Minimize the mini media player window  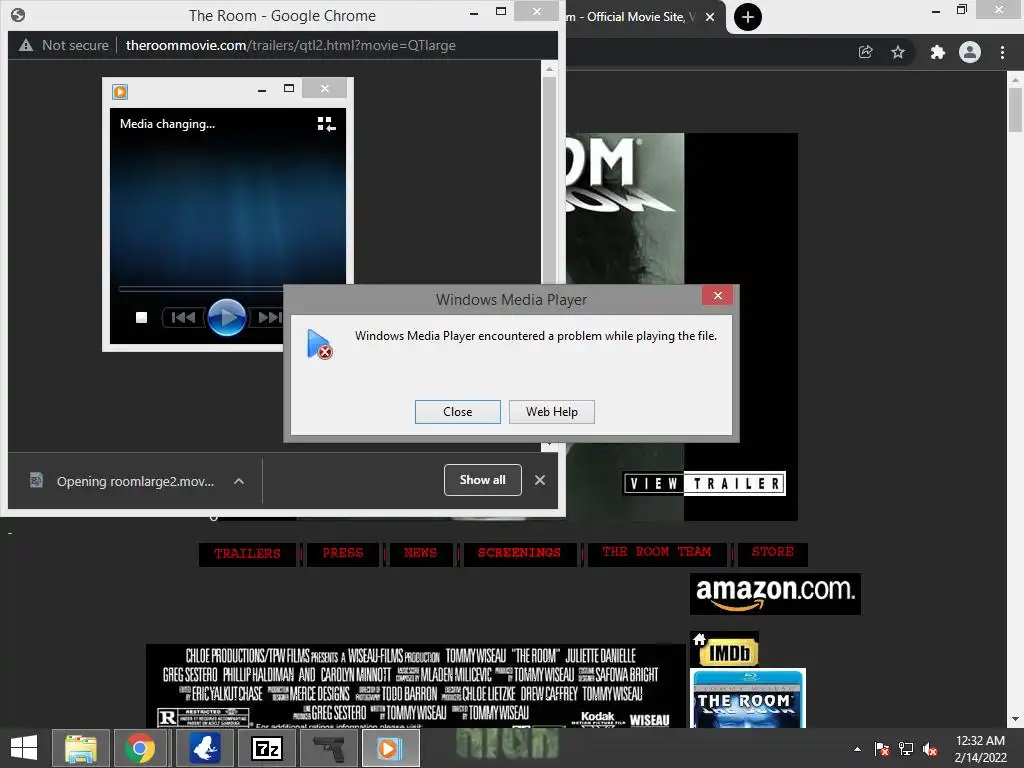click(262, 89)
